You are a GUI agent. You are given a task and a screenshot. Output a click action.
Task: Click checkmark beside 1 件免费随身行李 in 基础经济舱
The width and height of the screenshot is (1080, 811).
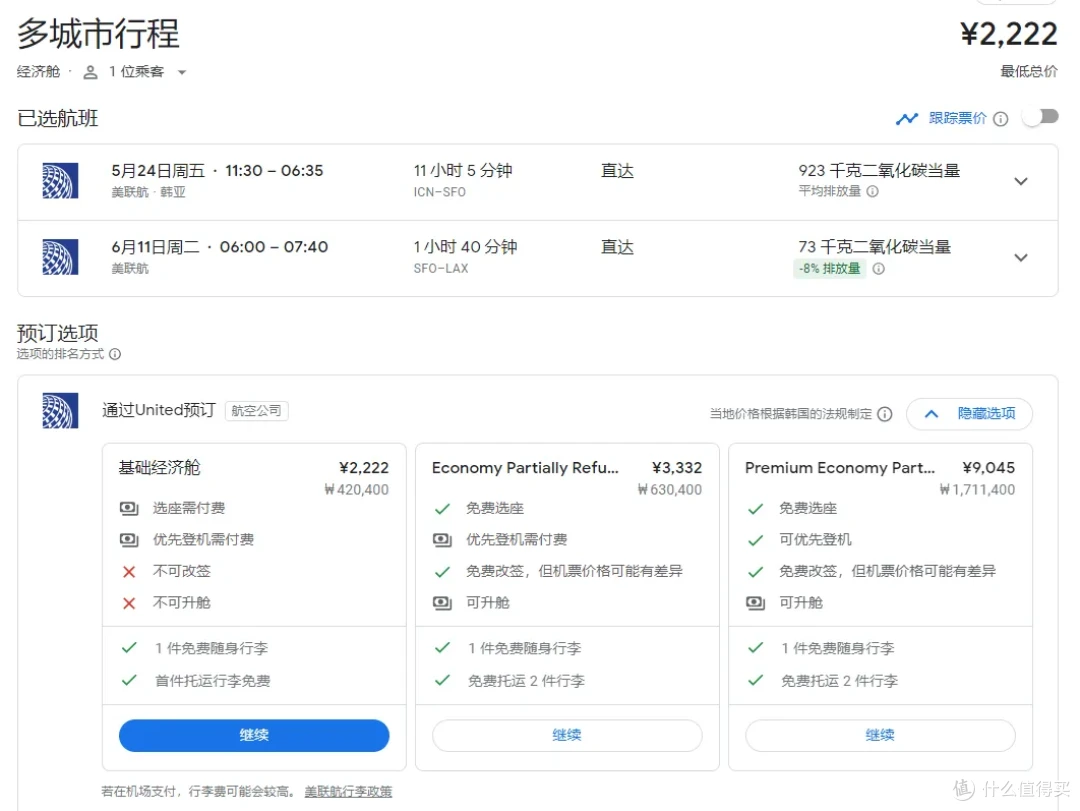pos(129,648)
